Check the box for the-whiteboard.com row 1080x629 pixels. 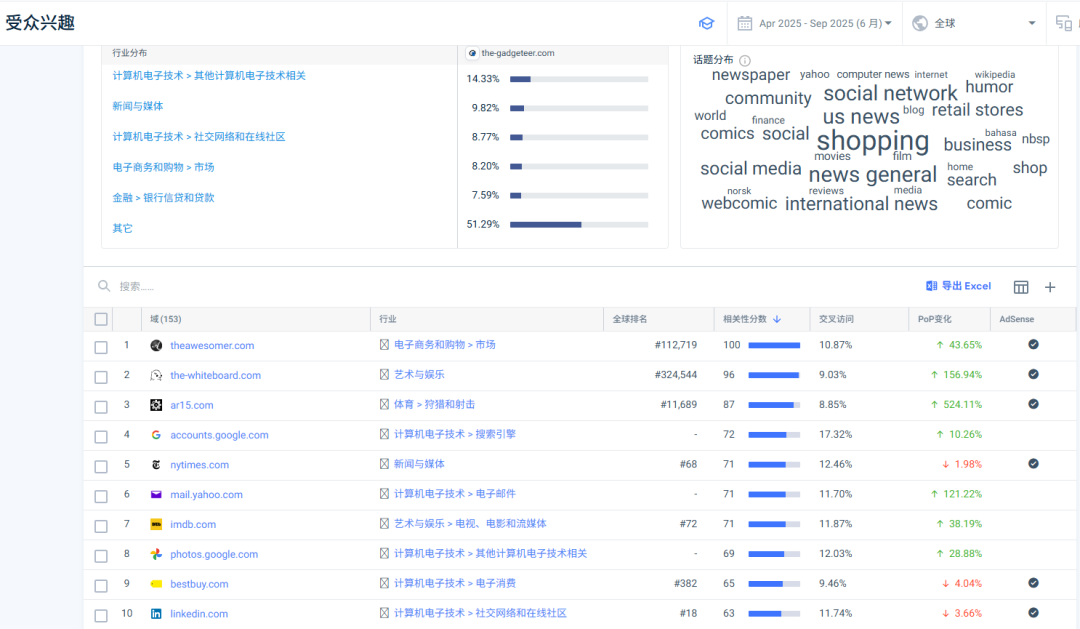(101, 377)
